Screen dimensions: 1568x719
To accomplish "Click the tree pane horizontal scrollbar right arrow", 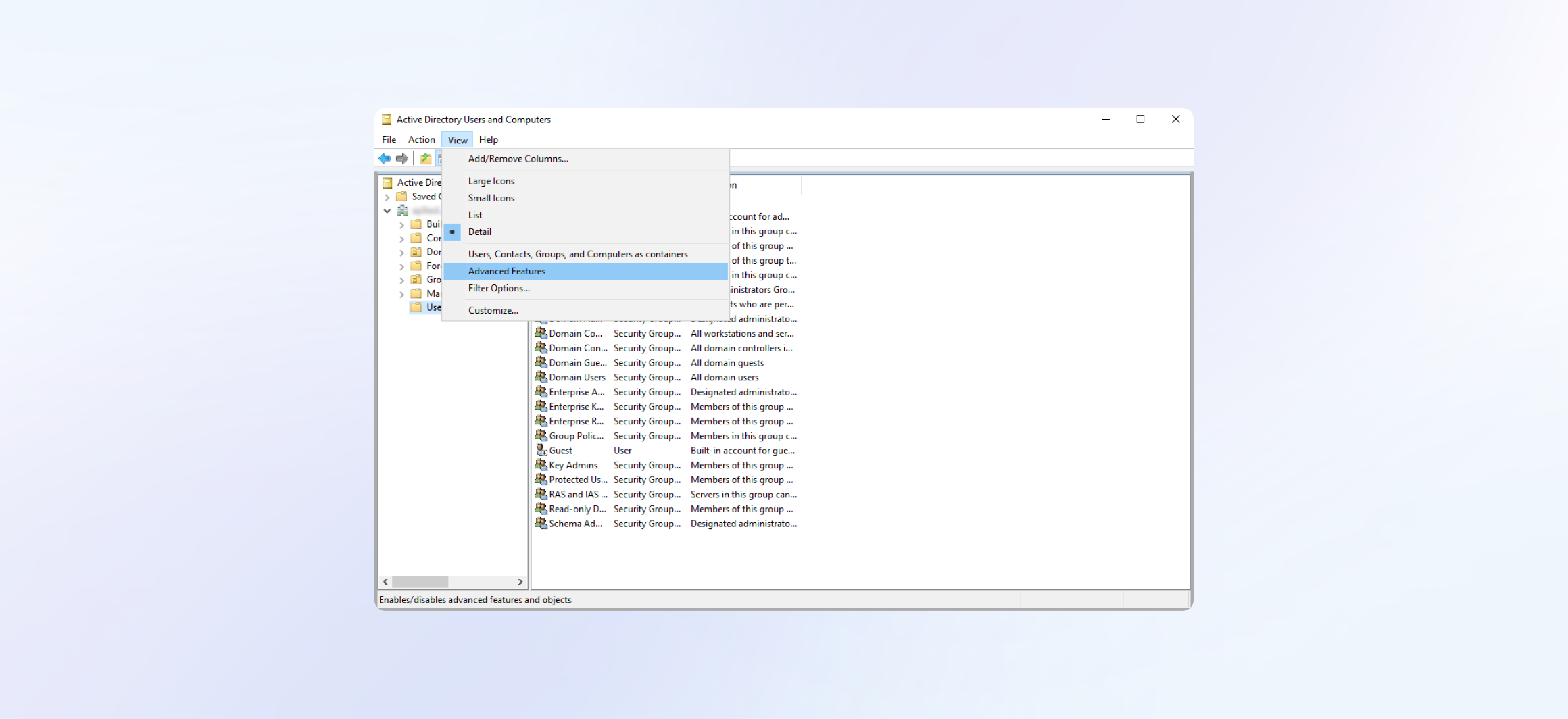I will click(x=520, y=582).
